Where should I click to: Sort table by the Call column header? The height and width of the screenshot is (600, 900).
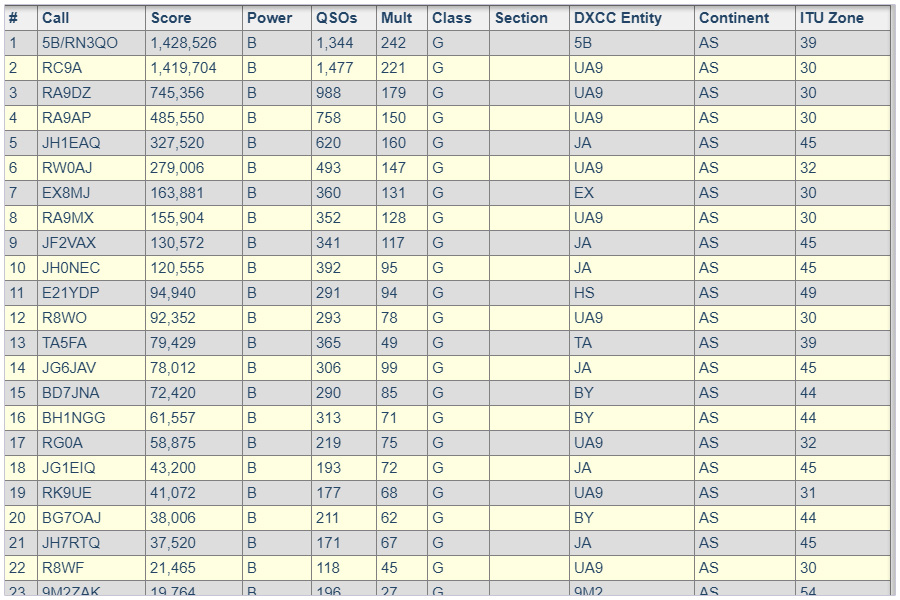56,18
